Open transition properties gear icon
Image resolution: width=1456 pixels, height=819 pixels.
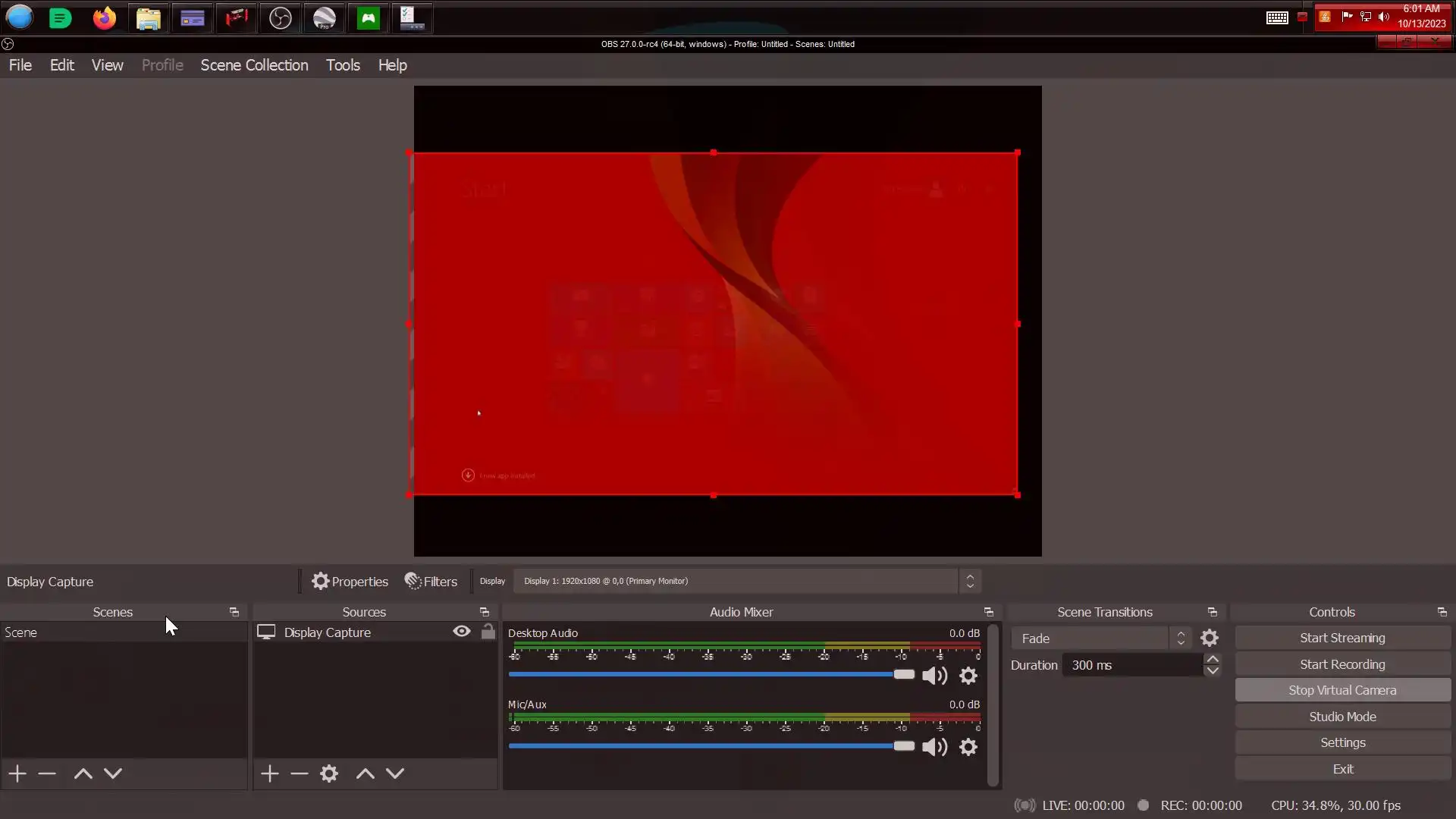(1210, 639)
